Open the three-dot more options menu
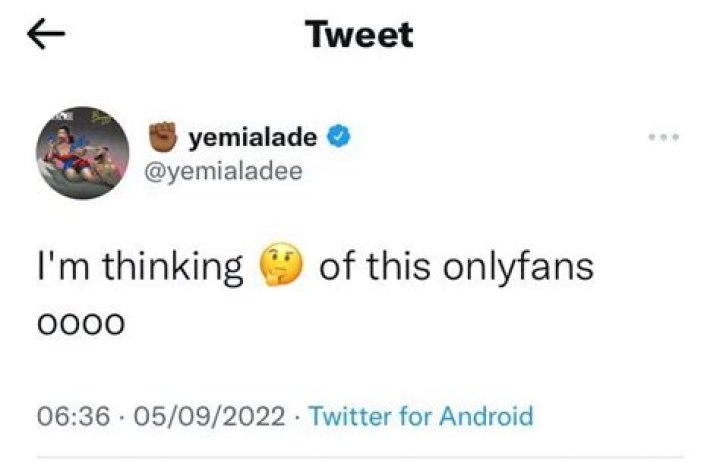Viewport: 720px width, 468px height. pos(662,137)
